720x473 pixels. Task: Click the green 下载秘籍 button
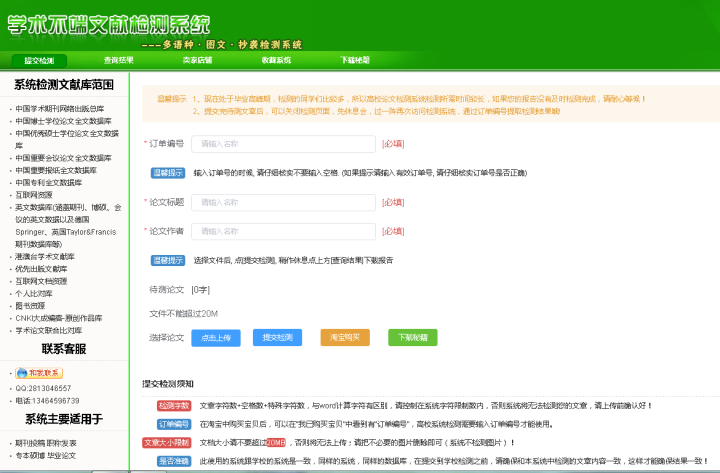(413, 338)
